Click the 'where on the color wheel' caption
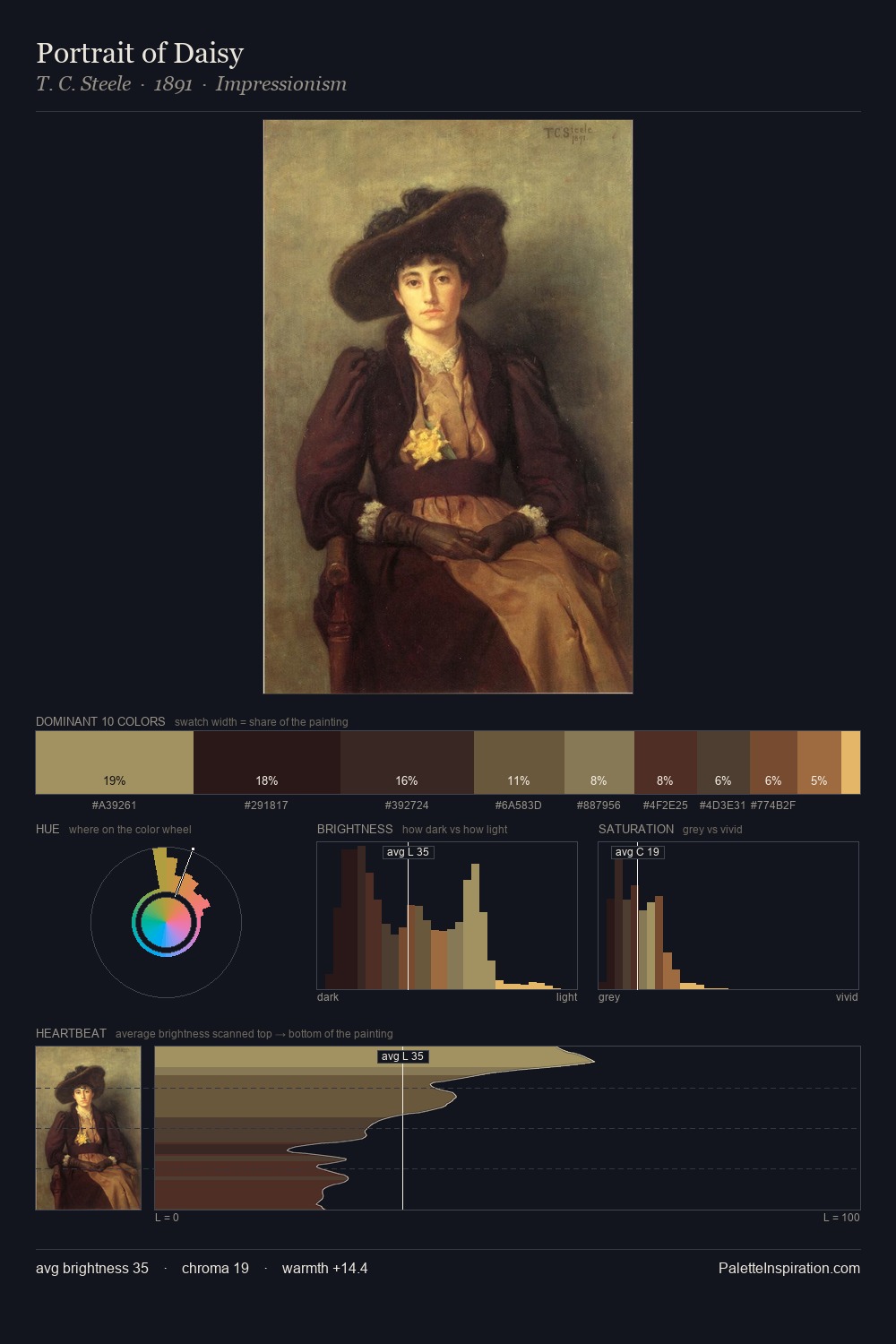896x1344 pixels. point(130,830)
